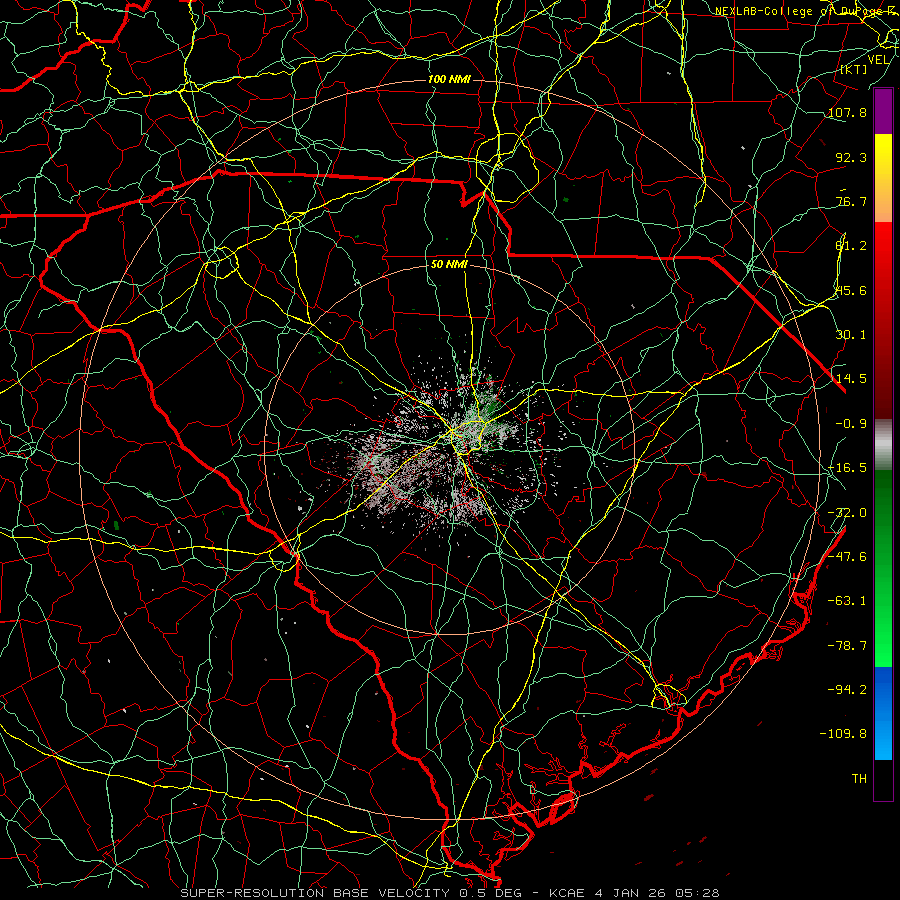Select the -32.0 legend value
Screen dimensions: 900x900
(847, 513)
